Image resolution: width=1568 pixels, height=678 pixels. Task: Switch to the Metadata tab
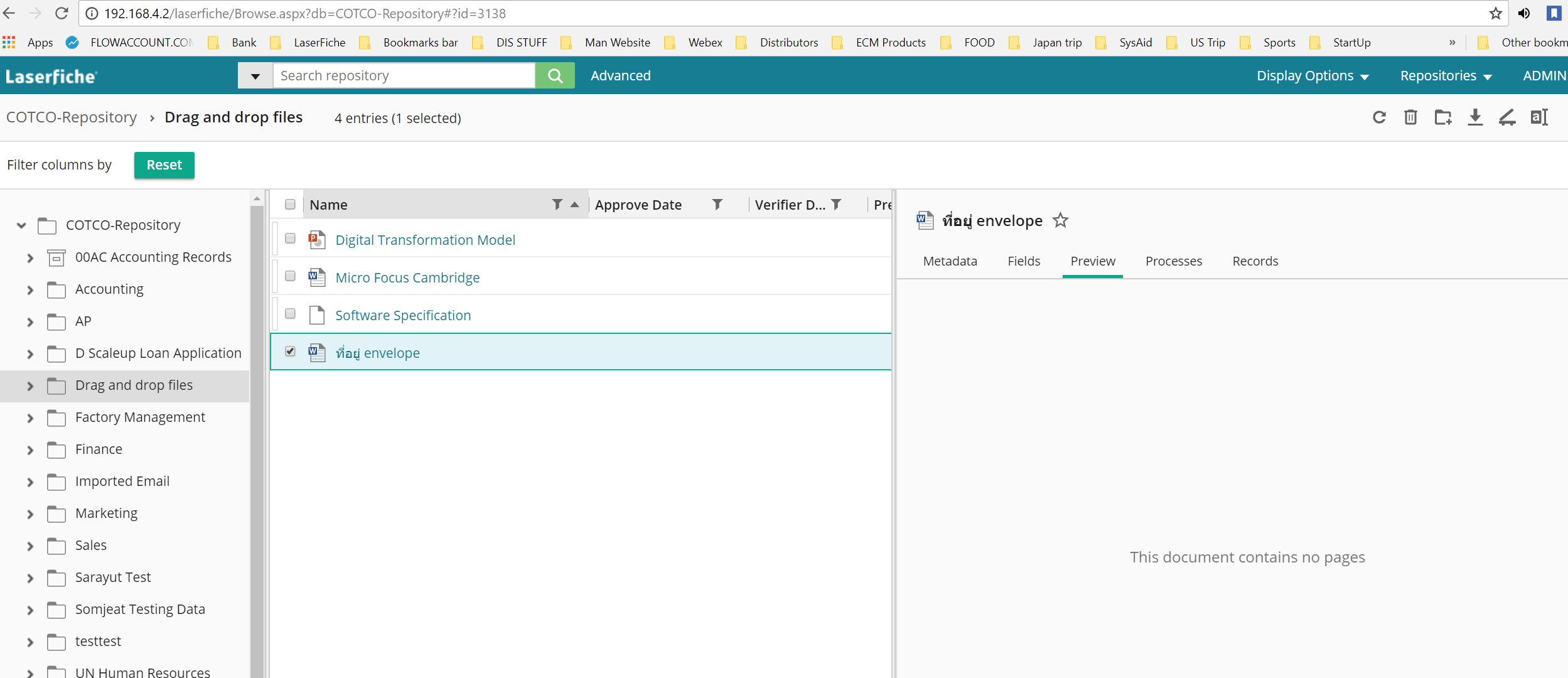coord(950,261)
